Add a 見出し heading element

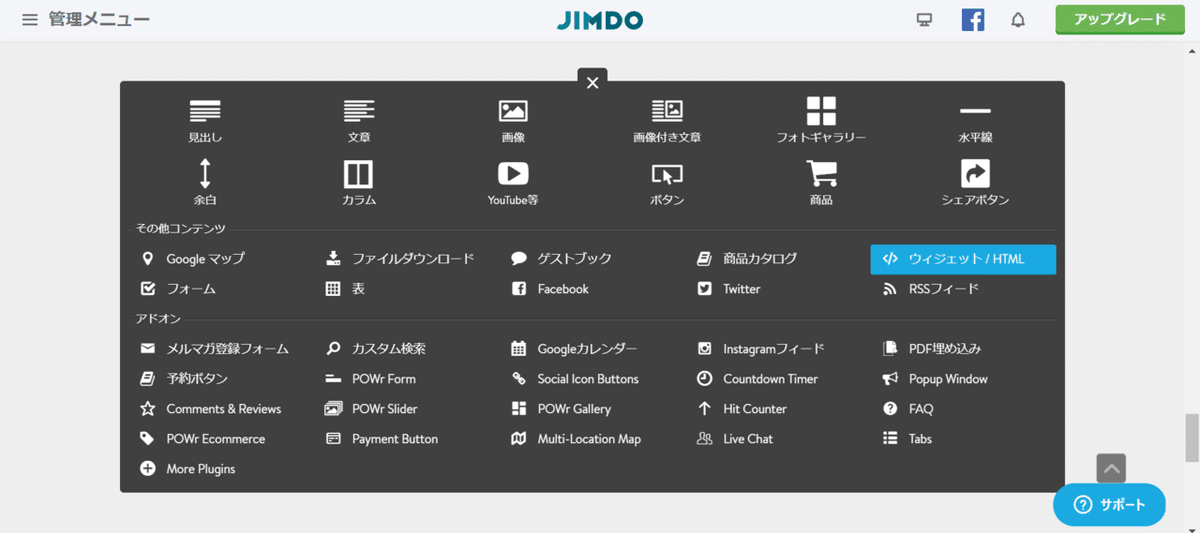point(205,121)
